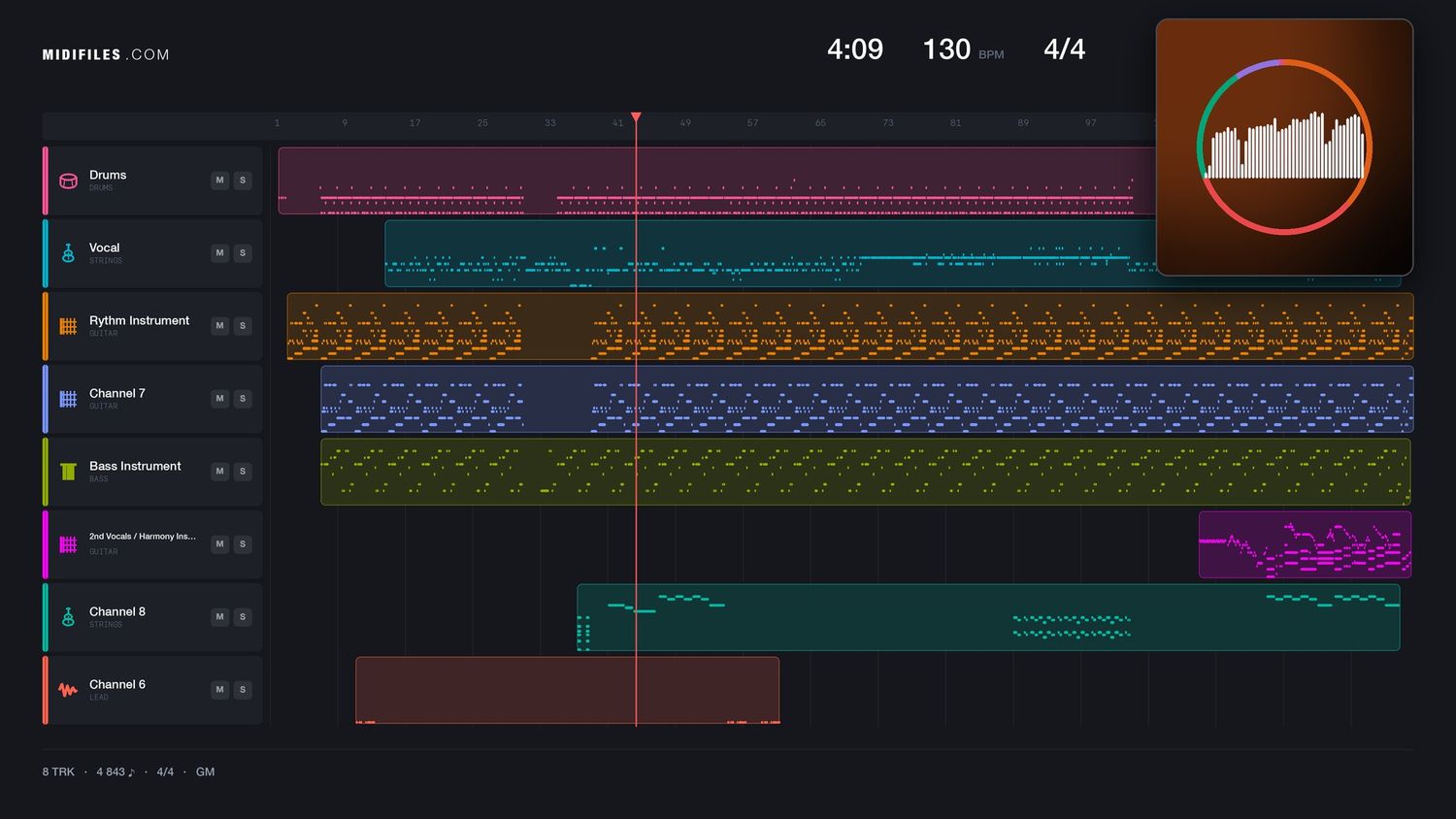1456x819 pixels.
Task: Select the Bass Instrument track name
Action: point(135,467)
